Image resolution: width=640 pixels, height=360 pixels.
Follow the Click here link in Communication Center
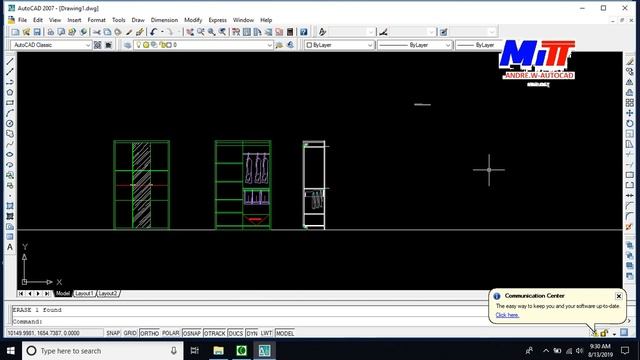(507, 315)
